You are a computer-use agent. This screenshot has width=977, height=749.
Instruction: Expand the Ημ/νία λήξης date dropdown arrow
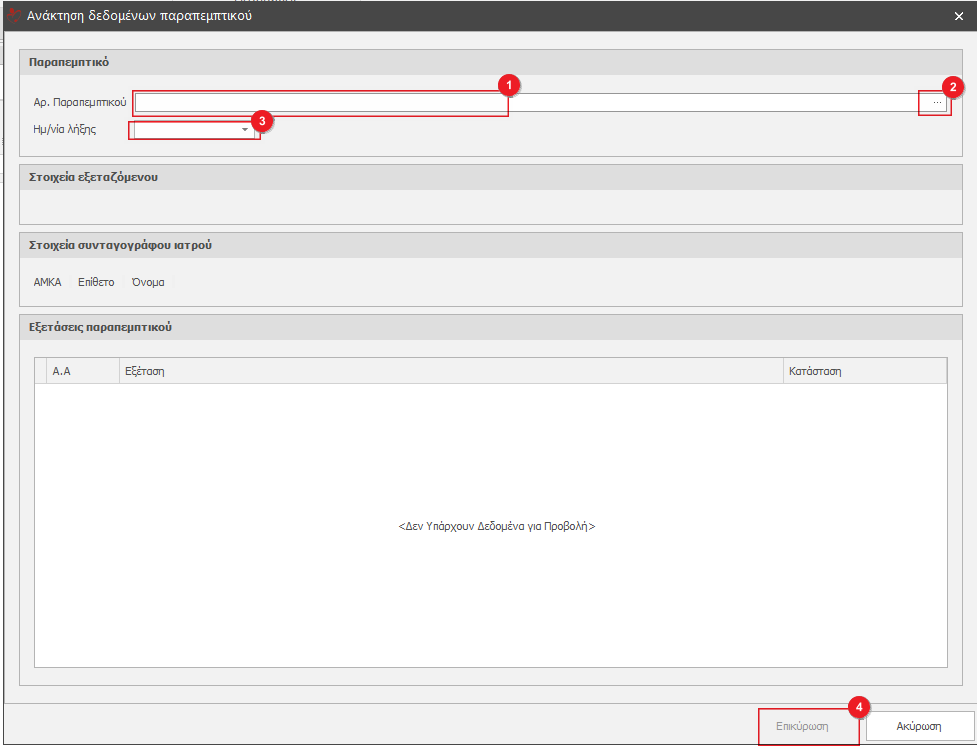coord(244,130)
